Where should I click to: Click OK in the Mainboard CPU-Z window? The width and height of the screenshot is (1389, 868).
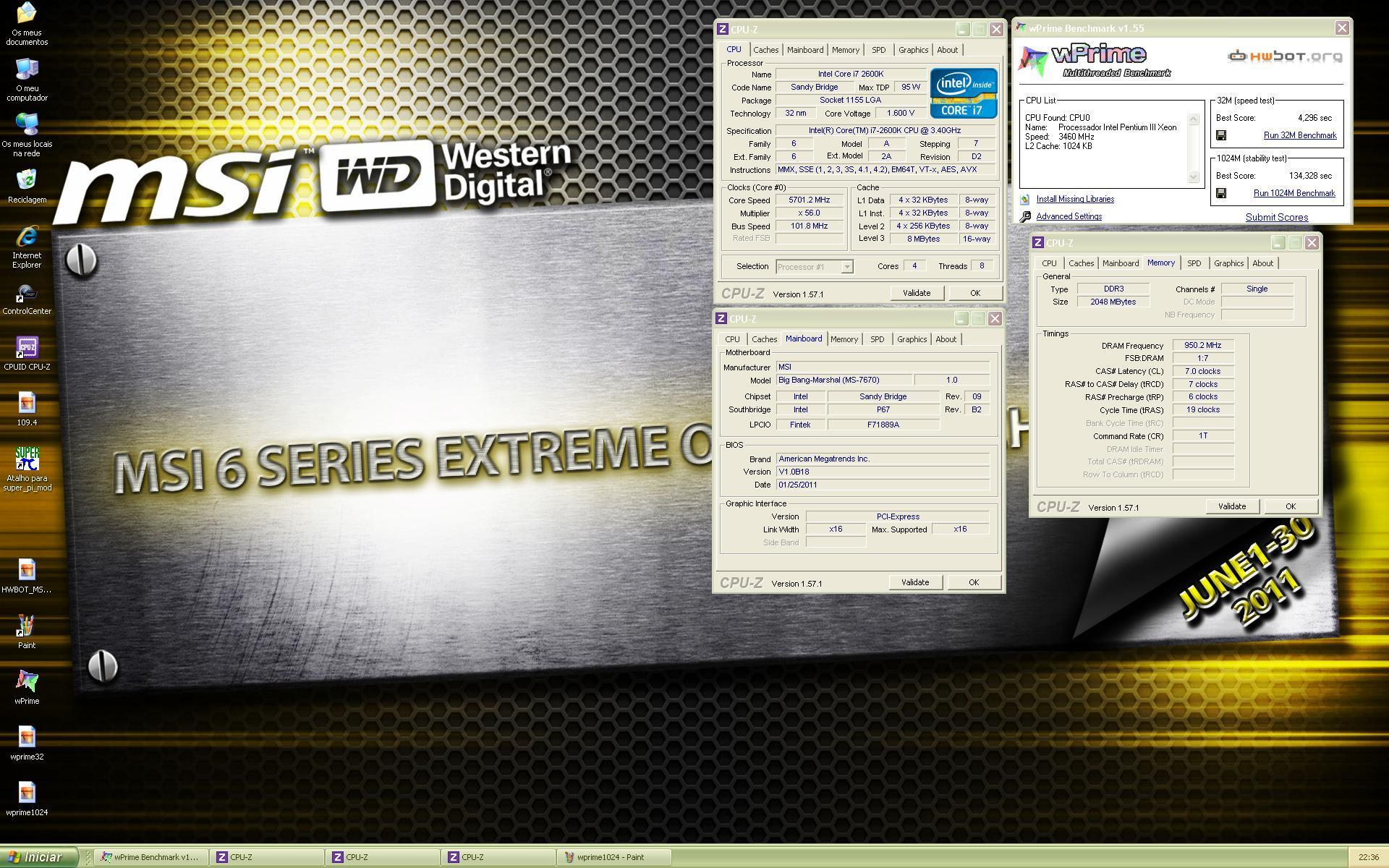tap(974, 582)
